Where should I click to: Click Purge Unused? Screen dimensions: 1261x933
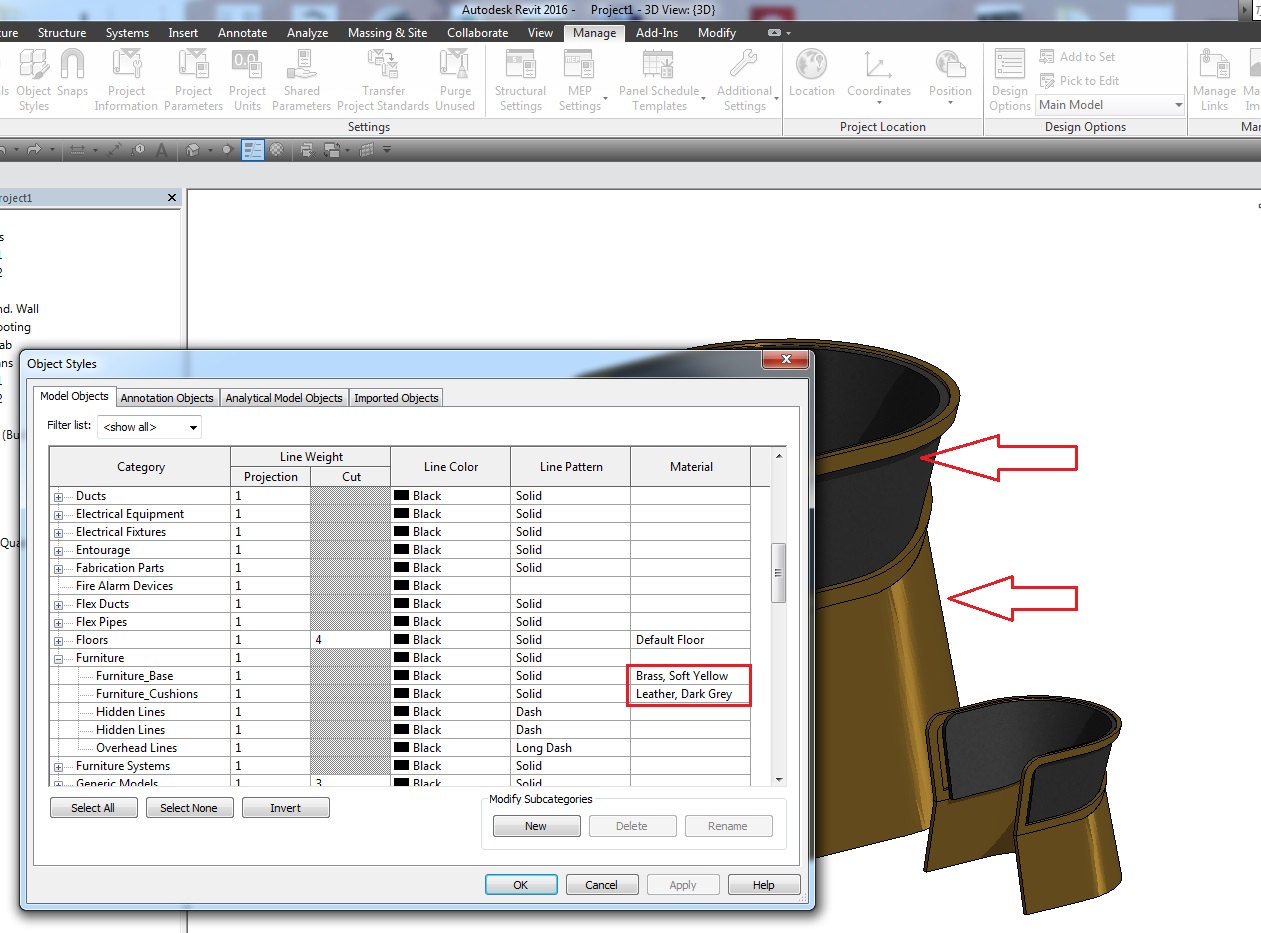[x=455, y=80]
